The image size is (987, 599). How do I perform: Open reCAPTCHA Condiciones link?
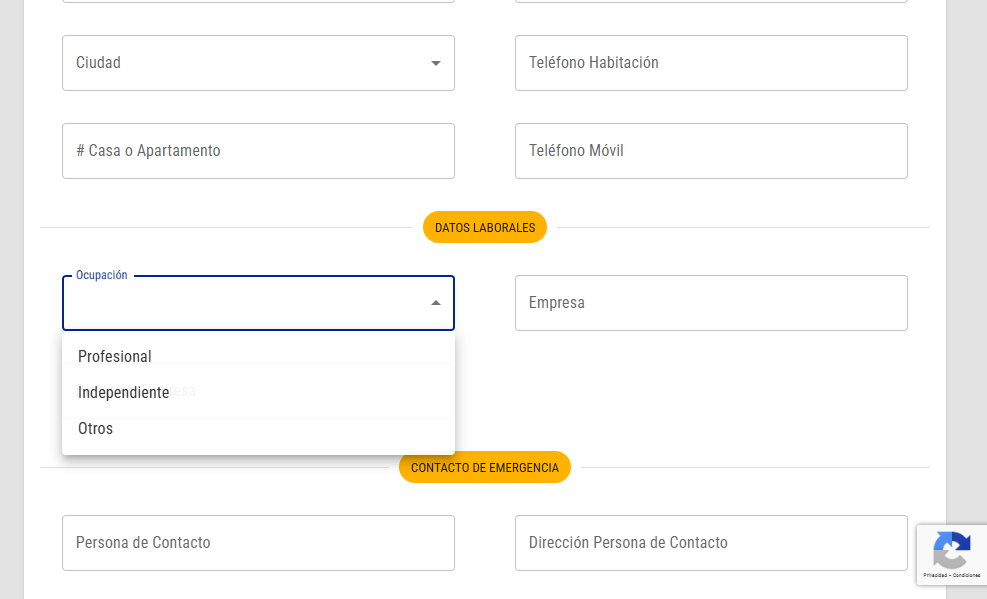coord(966,575)
